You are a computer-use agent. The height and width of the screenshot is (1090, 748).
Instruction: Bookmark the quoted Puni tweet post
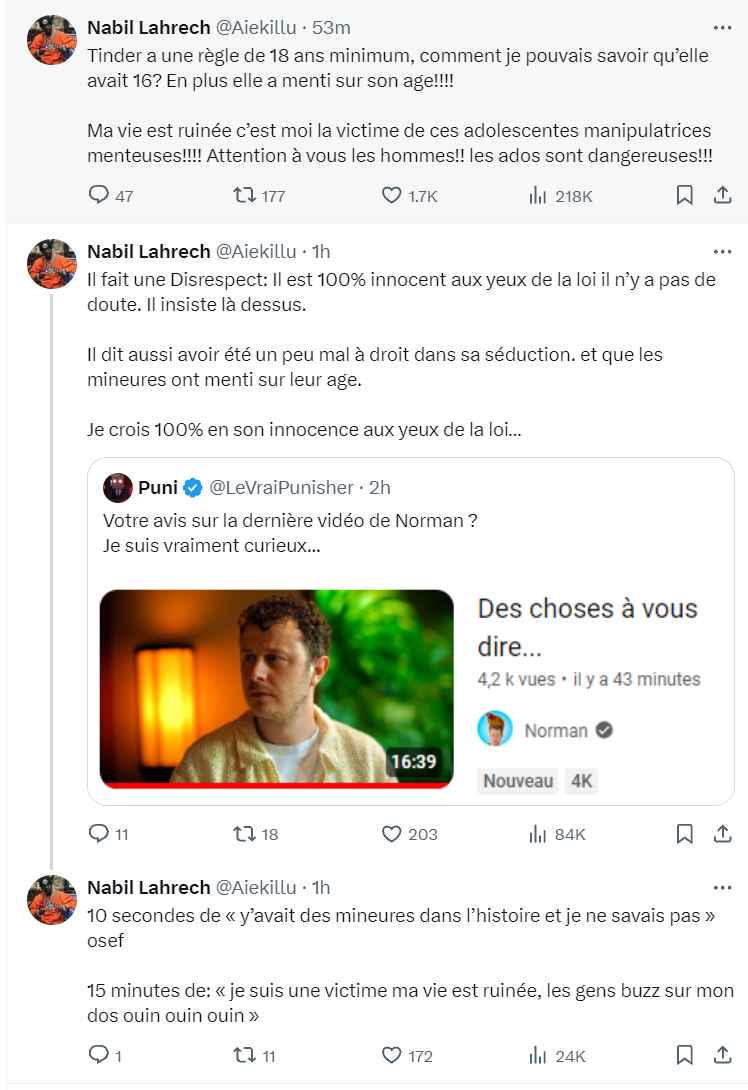pyautogui.click(x=684, y=833)
